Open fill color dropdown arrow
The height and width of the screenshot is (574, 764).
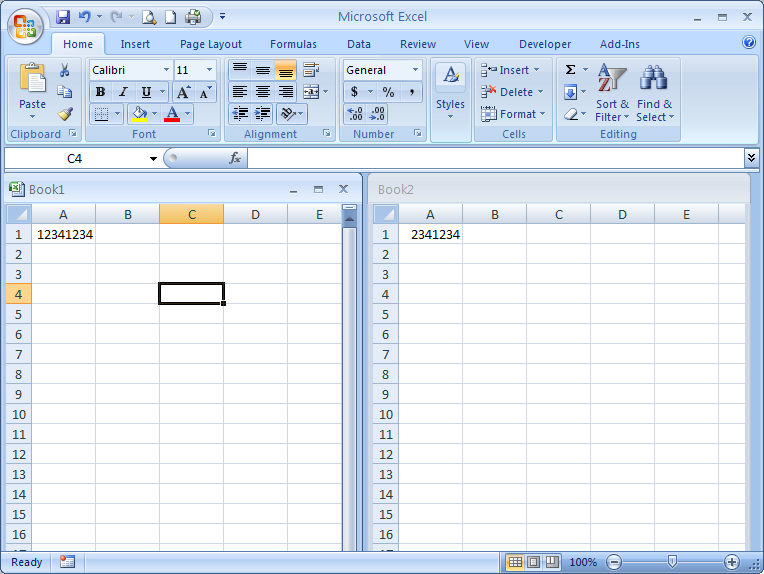click(x=154, y=114)
